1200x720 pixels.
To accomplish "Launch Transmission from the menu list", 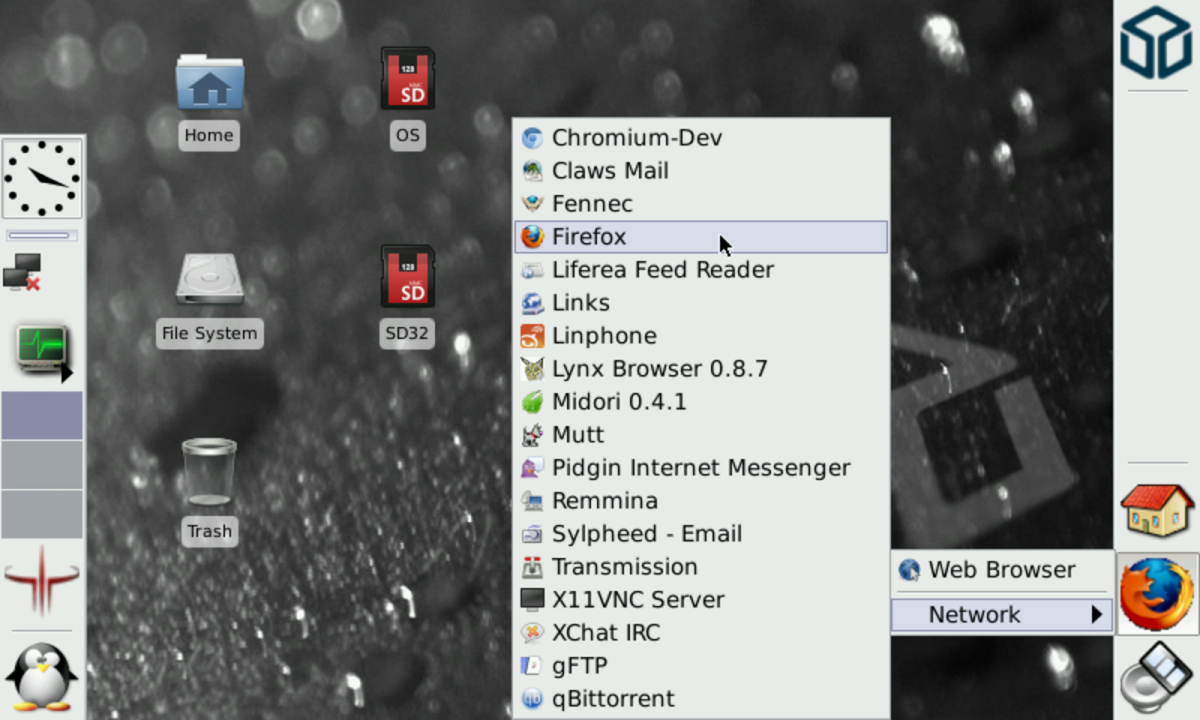I will coord(624,567).
